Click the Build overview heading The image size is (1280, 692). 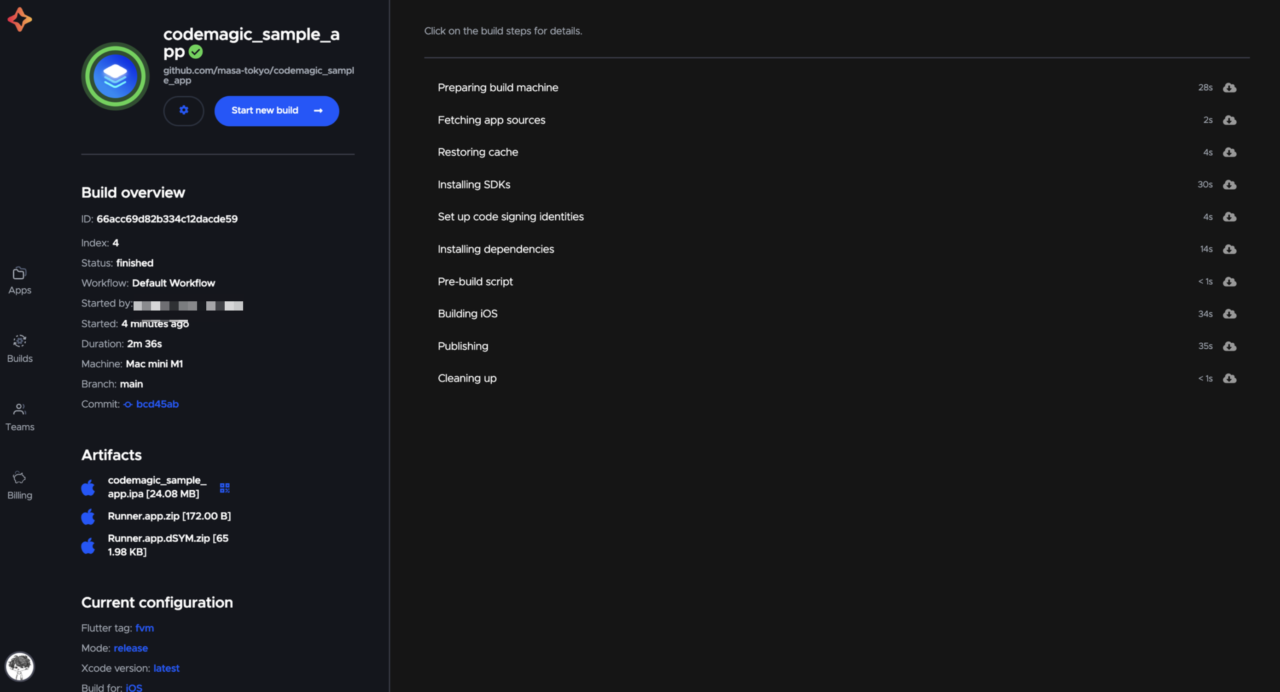133,193
